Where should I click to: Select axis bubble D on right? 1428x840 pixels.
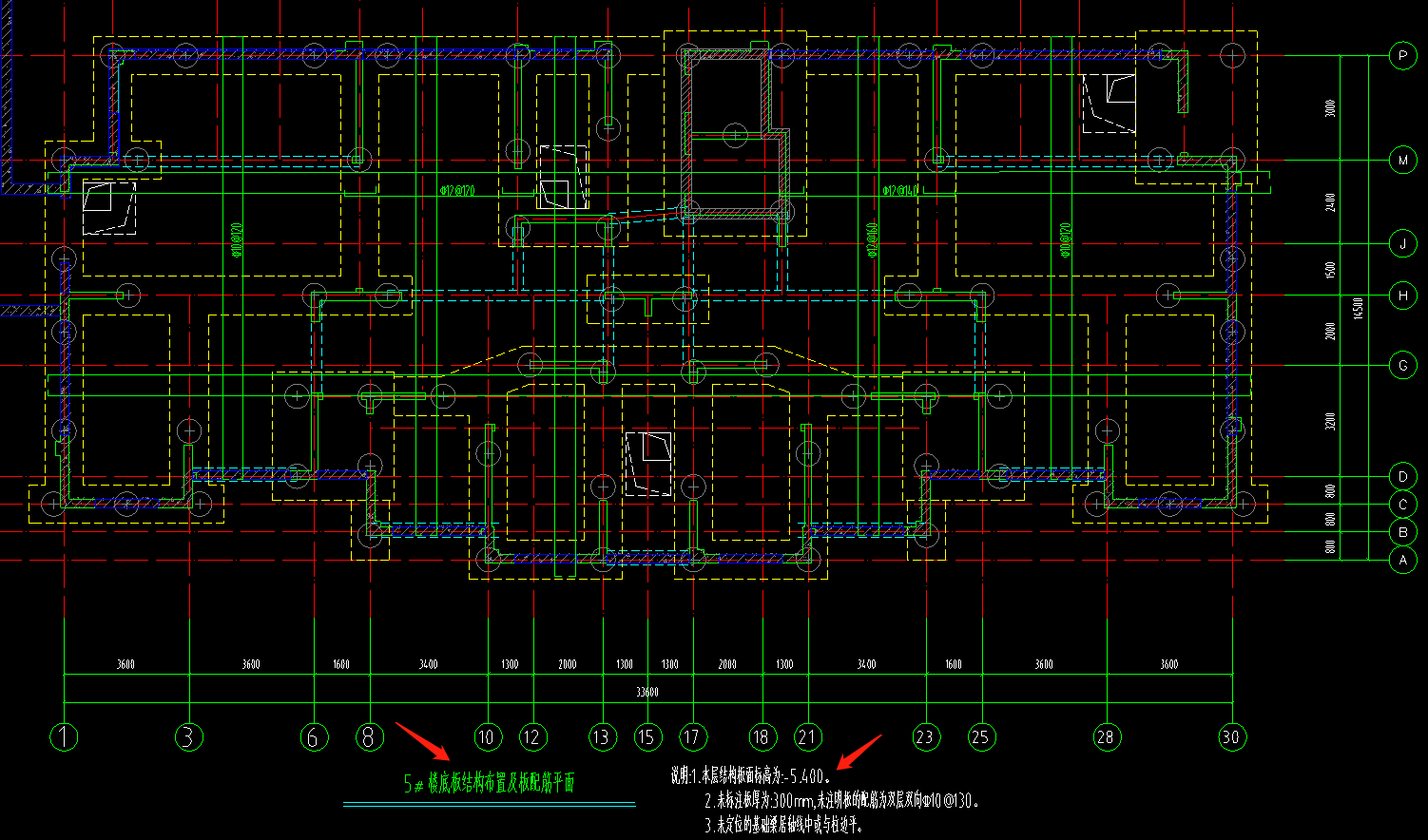1403,476
